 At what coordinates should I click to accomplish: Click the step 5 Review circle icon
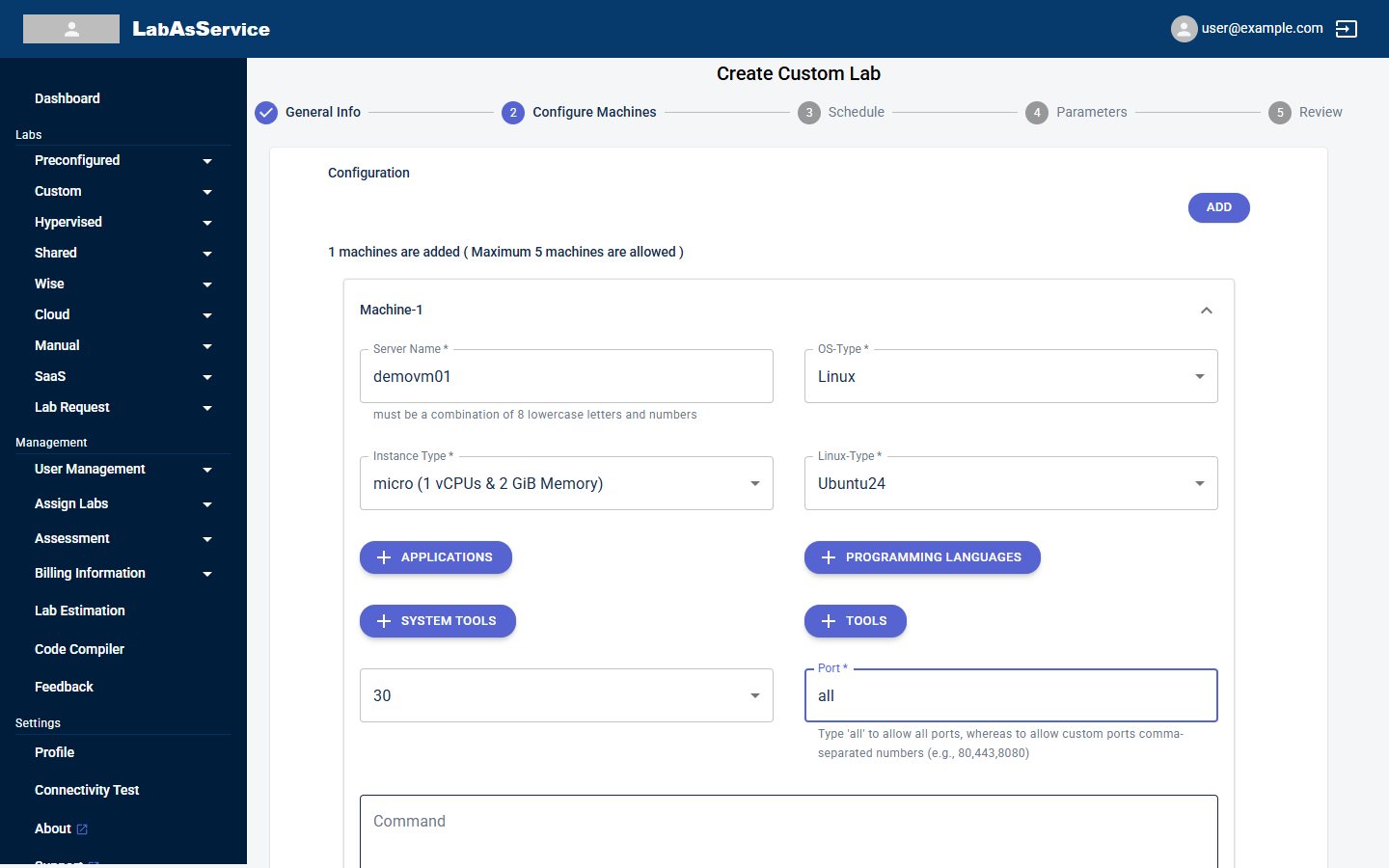(1280, 113)
